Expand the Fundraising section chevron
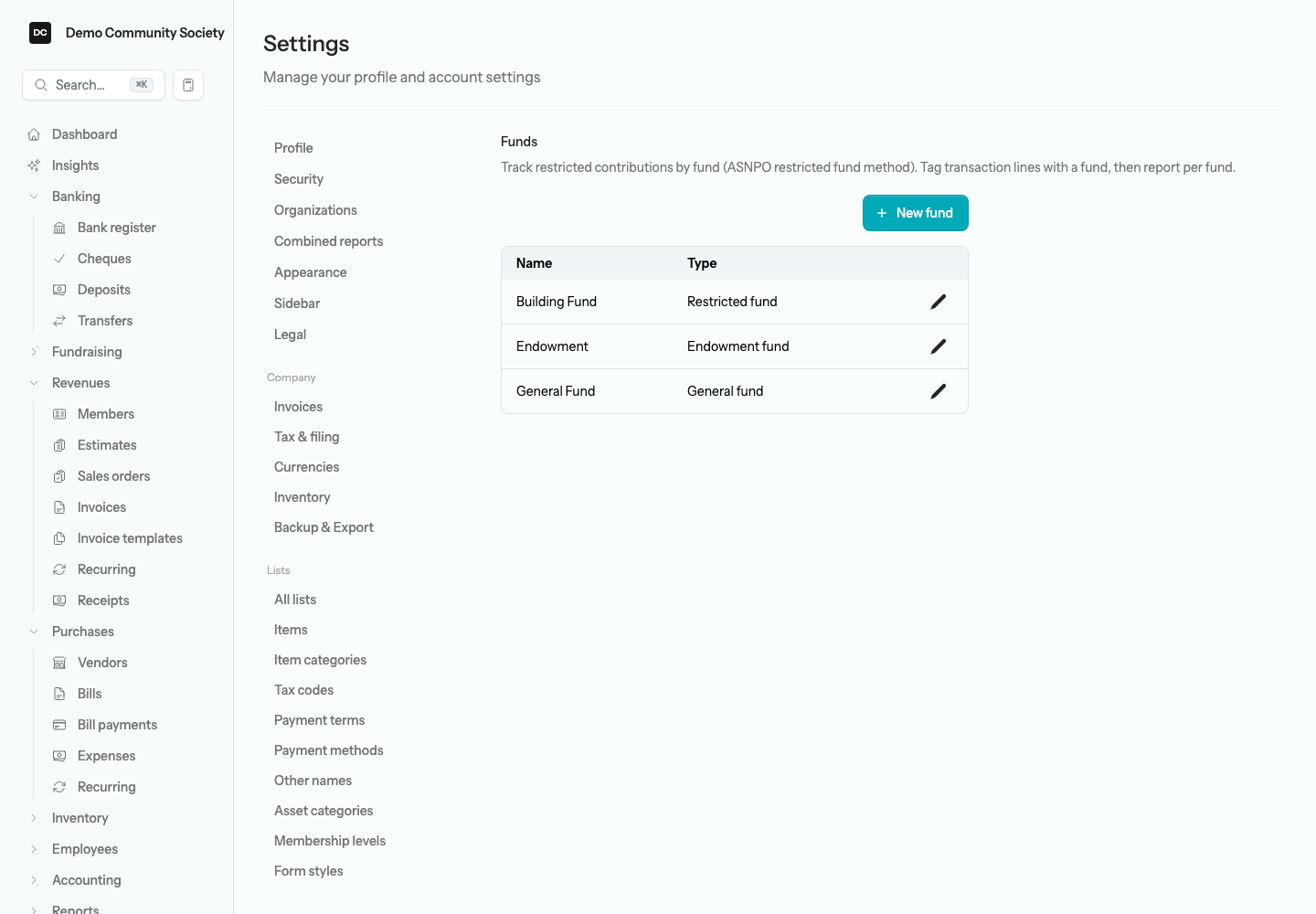1316x914 pixels. (x=34, y=352)
